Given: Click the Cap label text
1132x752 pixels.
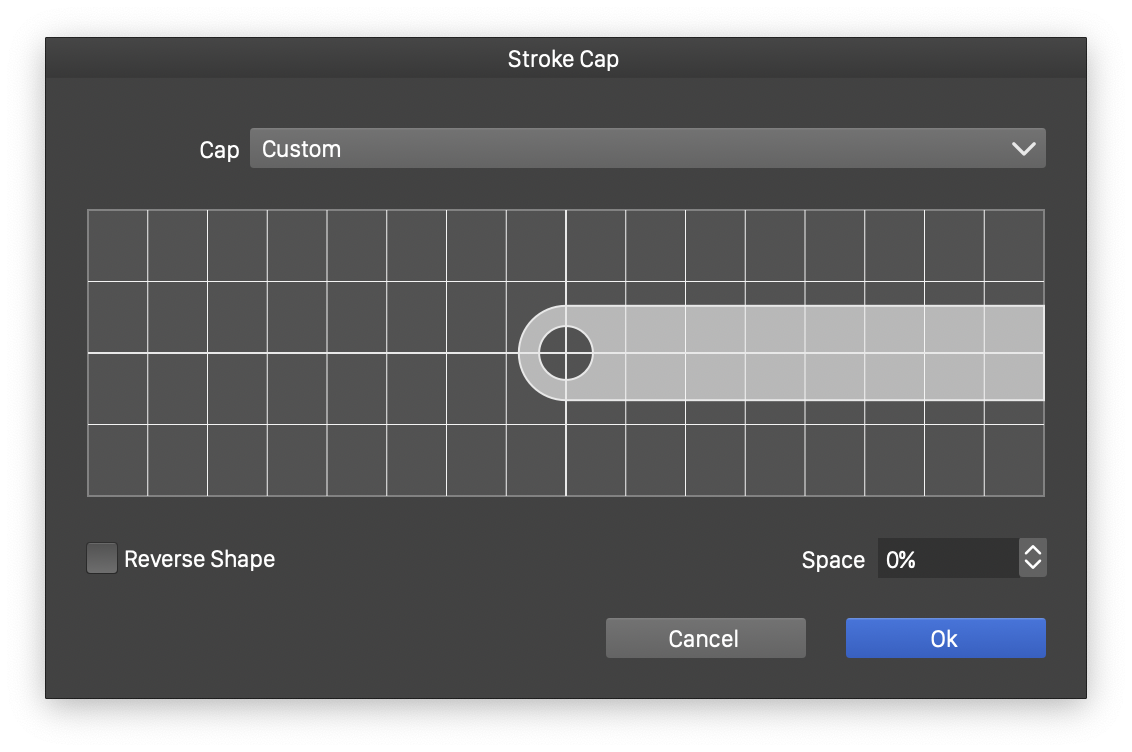Looking at the screenshot, I should click(219, 150).
